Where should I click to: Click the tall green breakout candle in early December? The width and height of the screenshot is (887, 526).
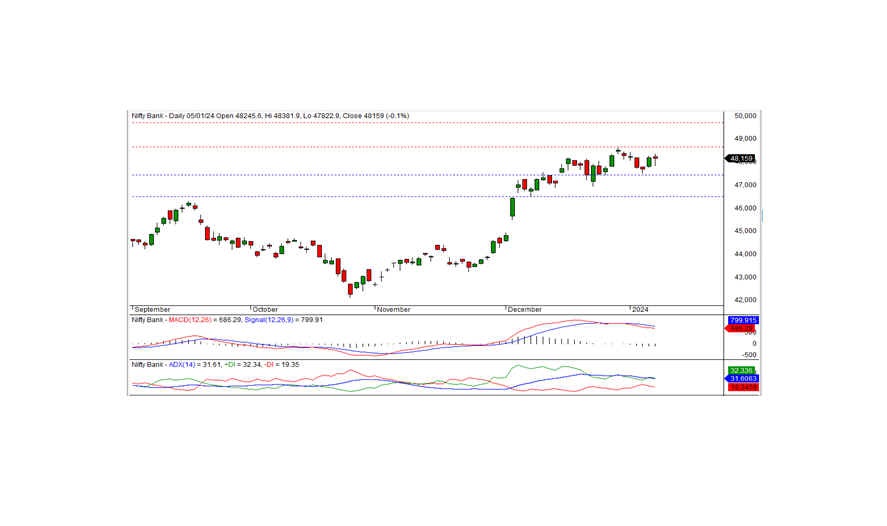[x=513, y=208]
